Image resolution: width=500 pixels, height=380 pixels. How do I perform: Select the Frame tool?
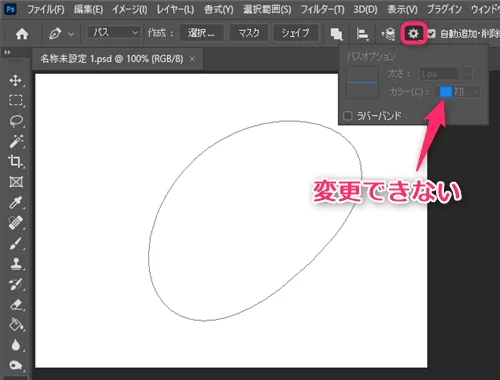[16, 182]
